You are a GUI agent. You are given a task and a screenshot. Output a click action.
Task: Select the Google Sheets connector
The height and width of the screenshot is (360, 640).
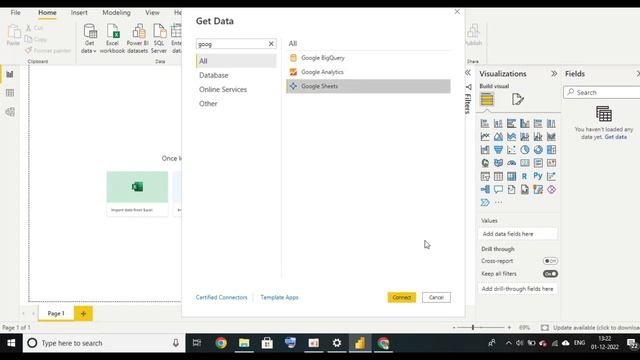(368, 86)
